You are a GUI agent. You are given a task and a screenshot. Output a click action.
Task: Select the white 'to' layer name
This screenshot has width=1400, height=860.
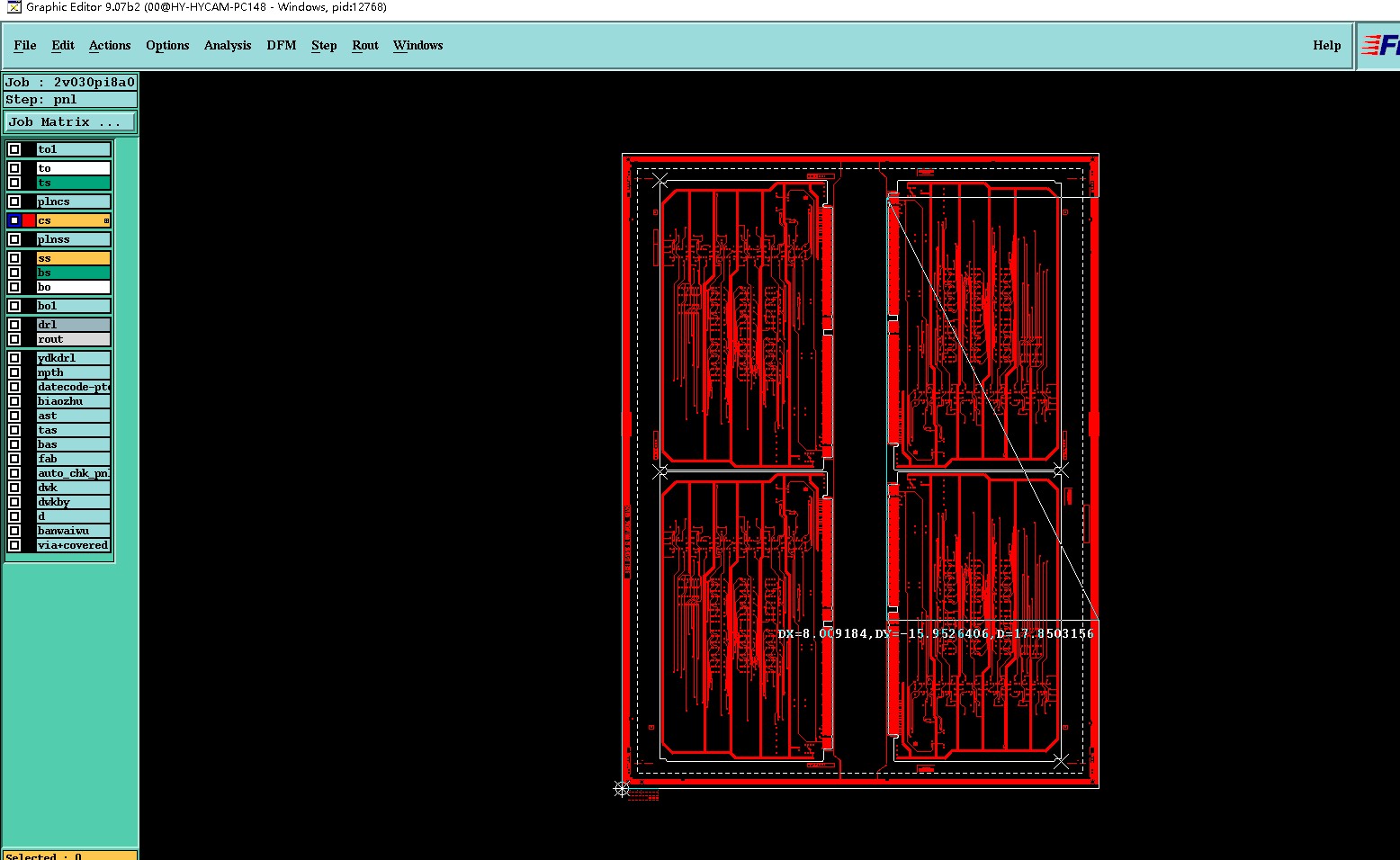[73, 168]
